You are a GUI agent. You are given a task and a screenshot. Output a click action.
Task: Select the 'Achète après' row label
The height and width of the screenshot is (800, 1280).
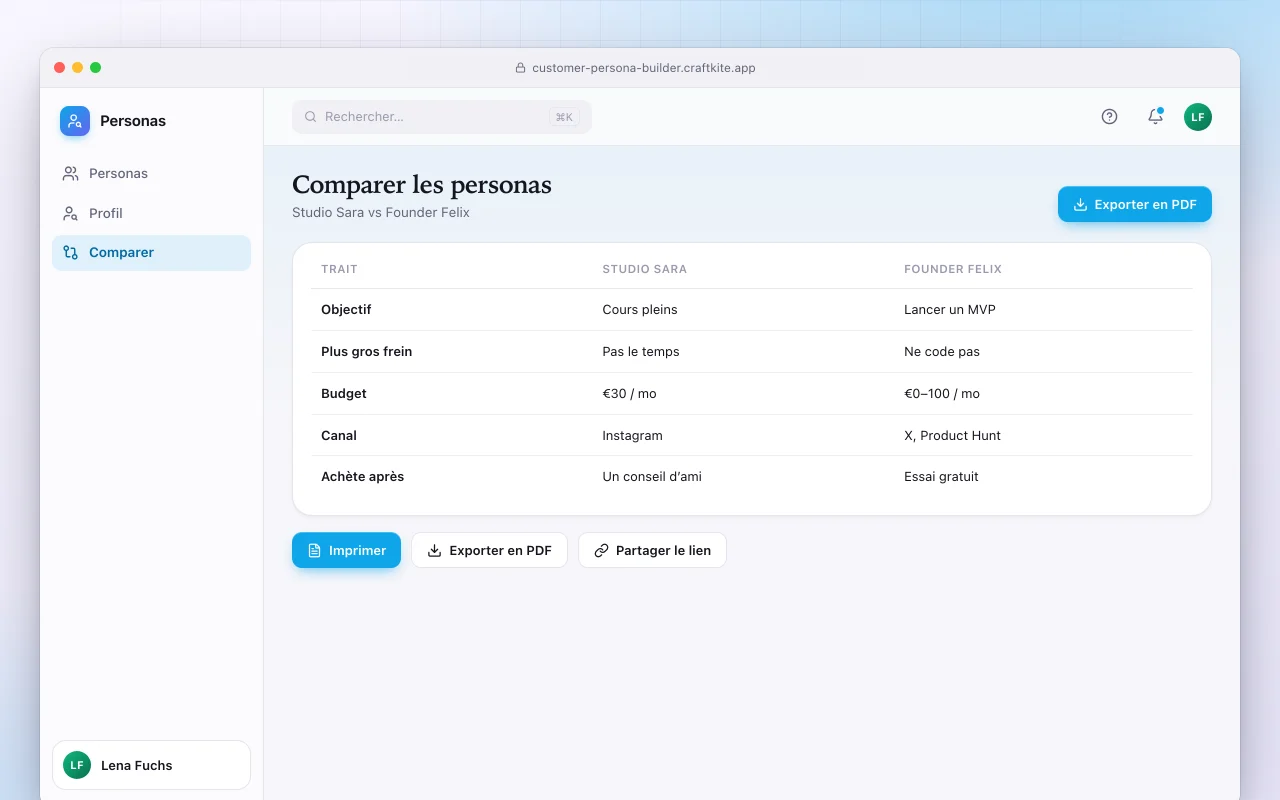click(x=362, y=477)
